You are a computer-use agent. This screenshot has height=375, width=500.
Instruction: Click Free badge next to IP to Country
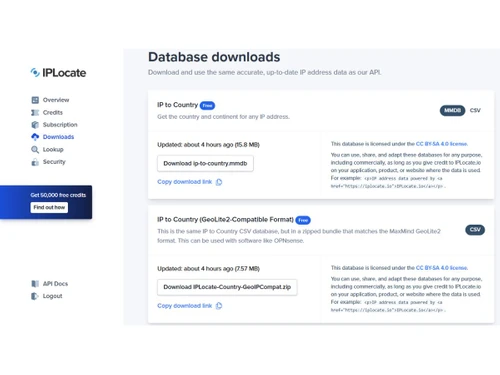pyautogui.click(x=207, y=106)
